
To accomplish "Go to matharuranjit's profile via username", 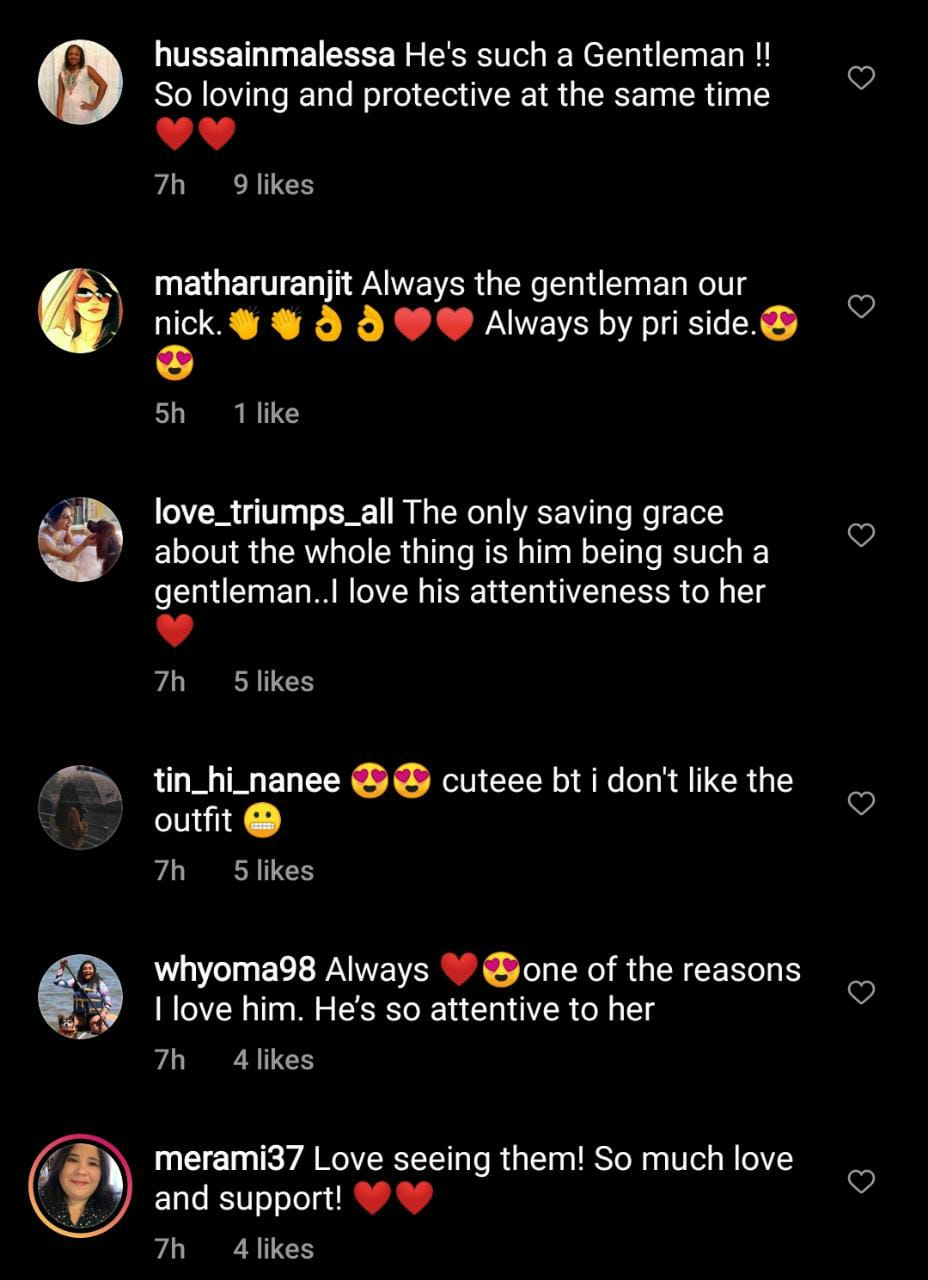I will coord(254,284).
